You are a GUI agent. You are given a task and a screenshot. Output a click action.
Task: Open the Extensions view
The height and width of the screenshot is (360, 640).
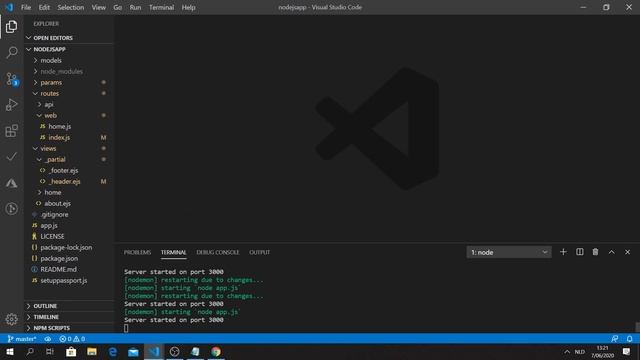tap(11, 131)
